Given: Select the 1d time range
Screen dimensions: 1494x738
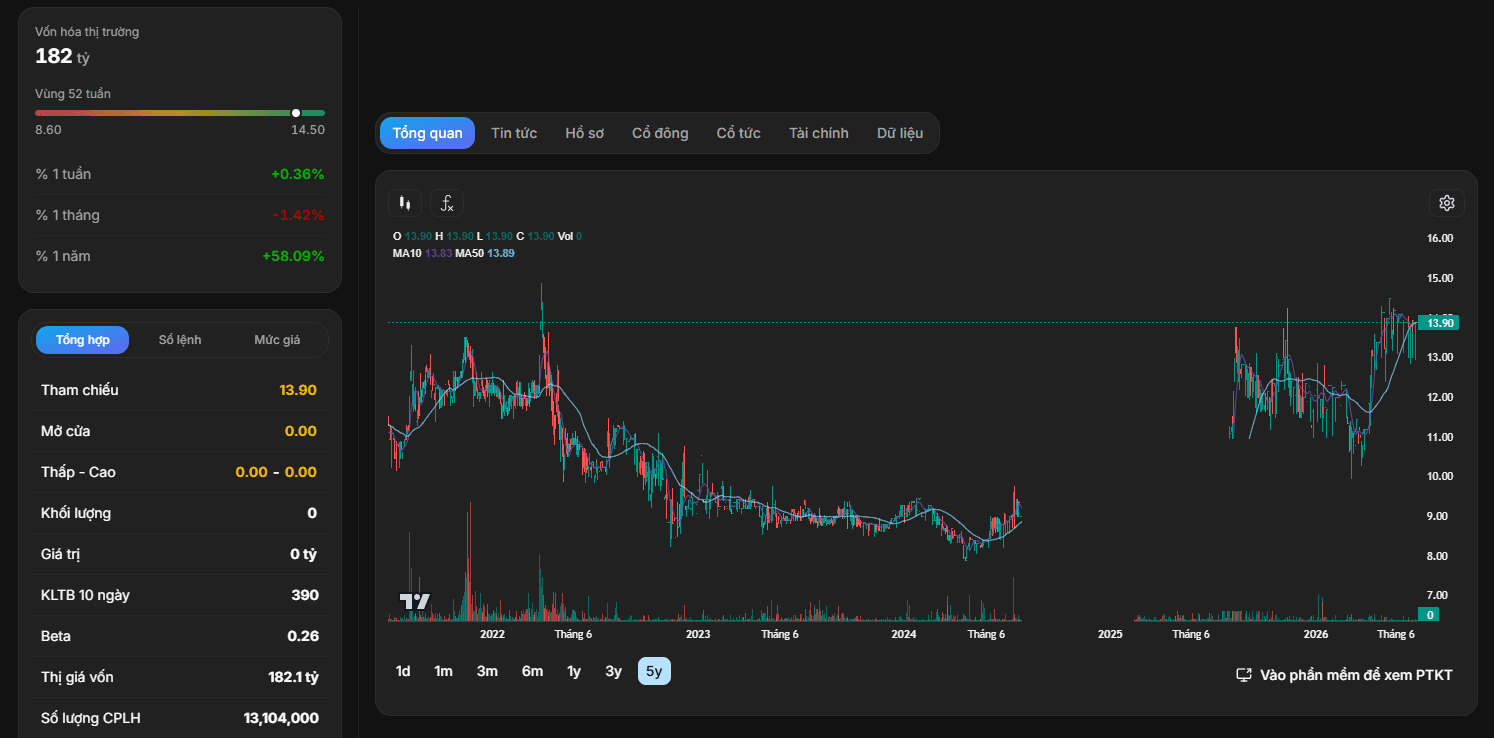Looking at the screenshot, I should click(403, 671).
